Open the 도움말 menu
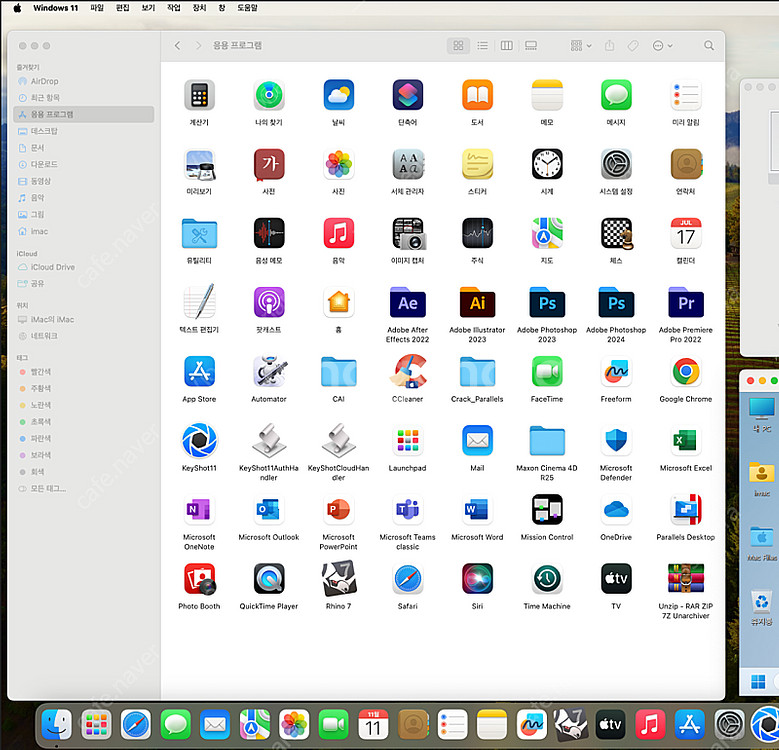Viewport: 779px width, 750px height. click(x=247, y=8)
